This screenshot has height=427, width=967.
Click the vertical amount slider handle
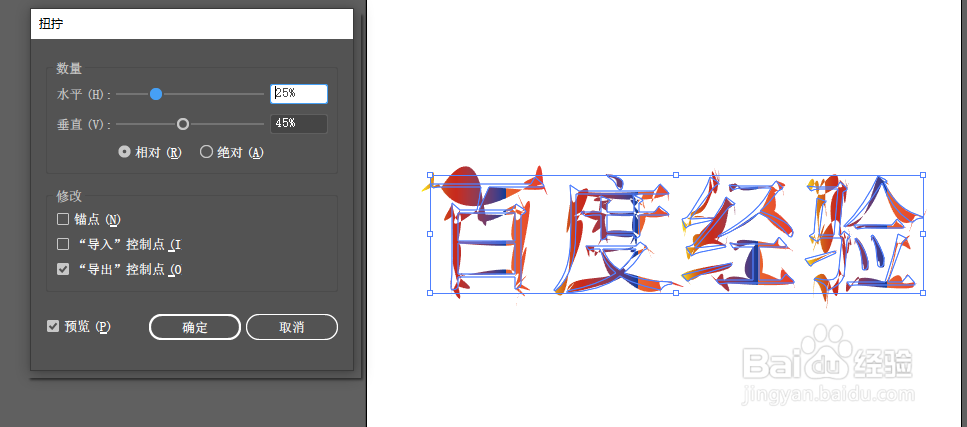coord(183,124)
